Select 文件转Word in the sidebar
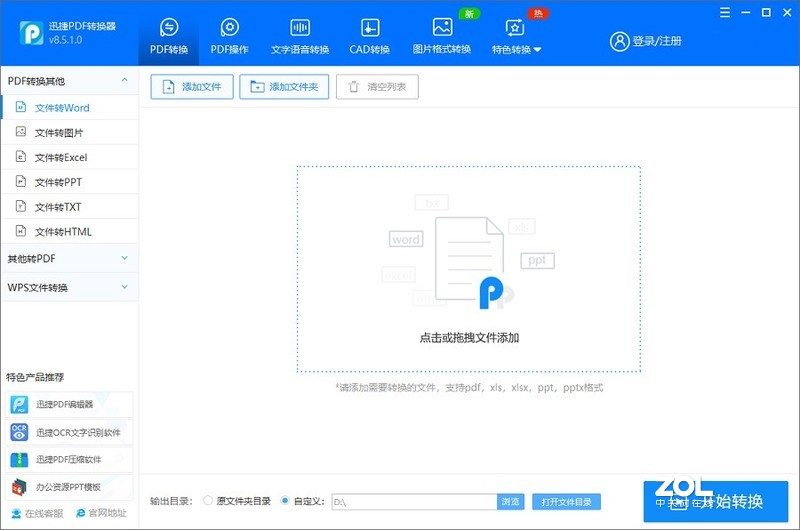 [x=70, y=108]
